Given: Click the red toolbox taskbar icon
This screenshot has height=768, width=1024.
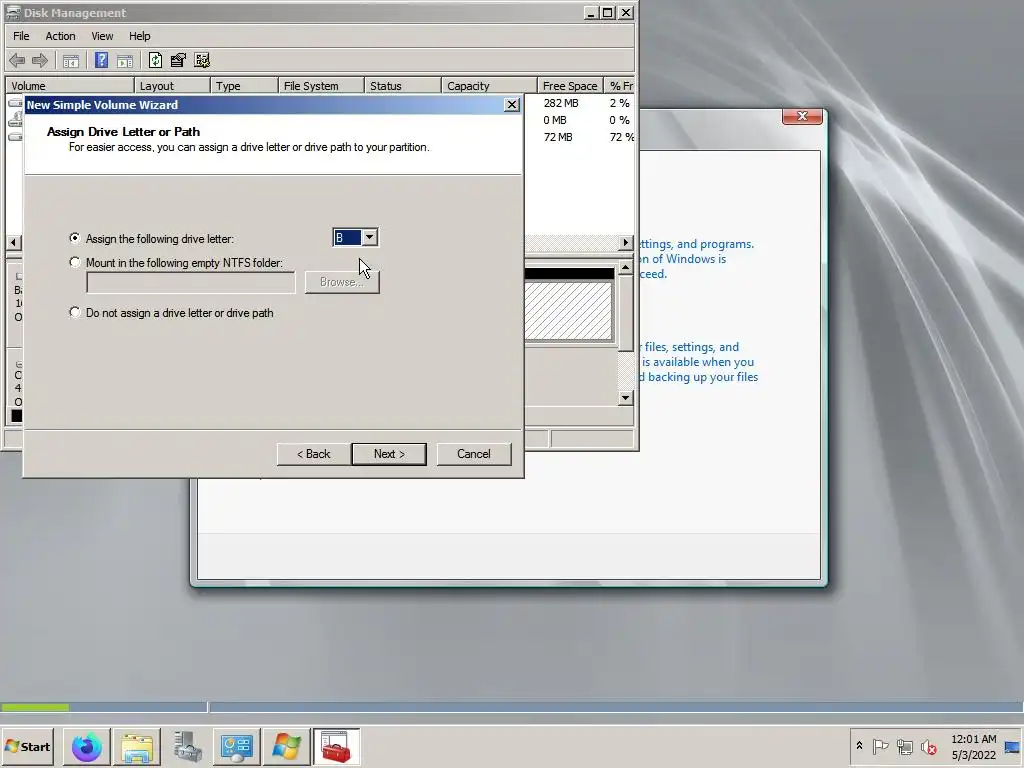Looking at the screenshot, I should (x=336, y=746).
